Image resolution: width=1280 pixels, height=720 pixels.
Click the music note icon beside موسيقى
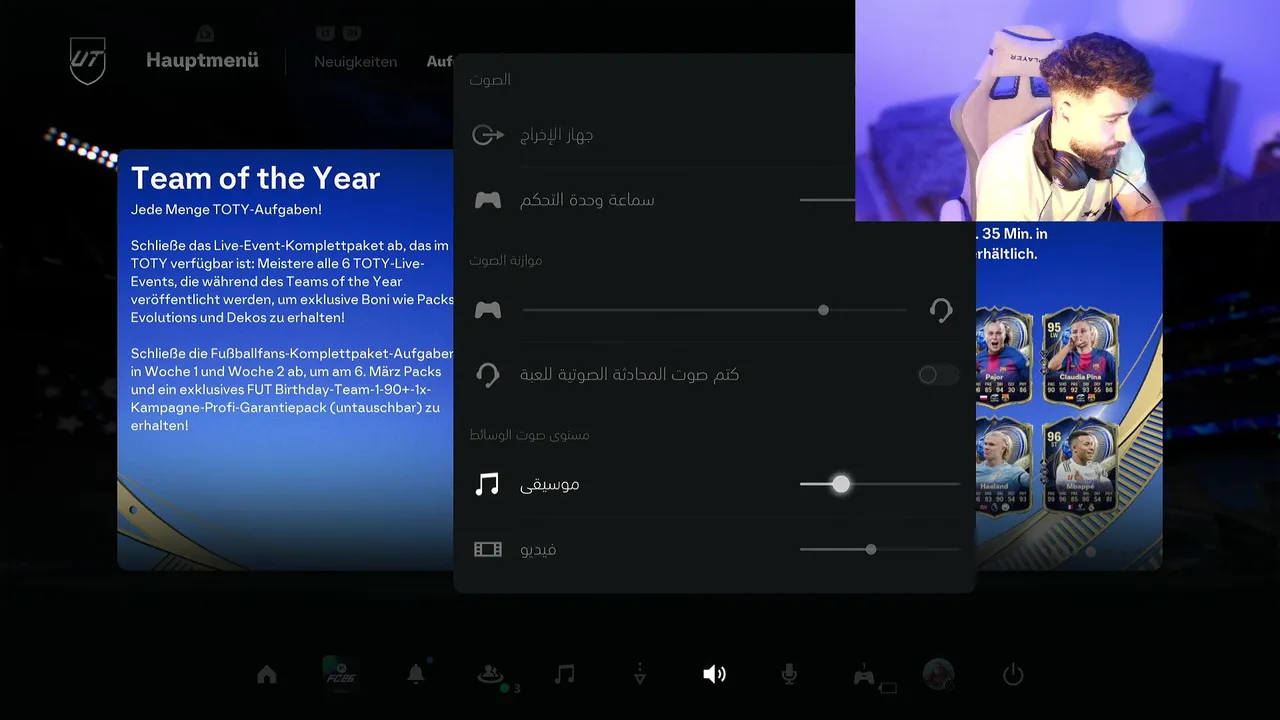tap(487, 485)
